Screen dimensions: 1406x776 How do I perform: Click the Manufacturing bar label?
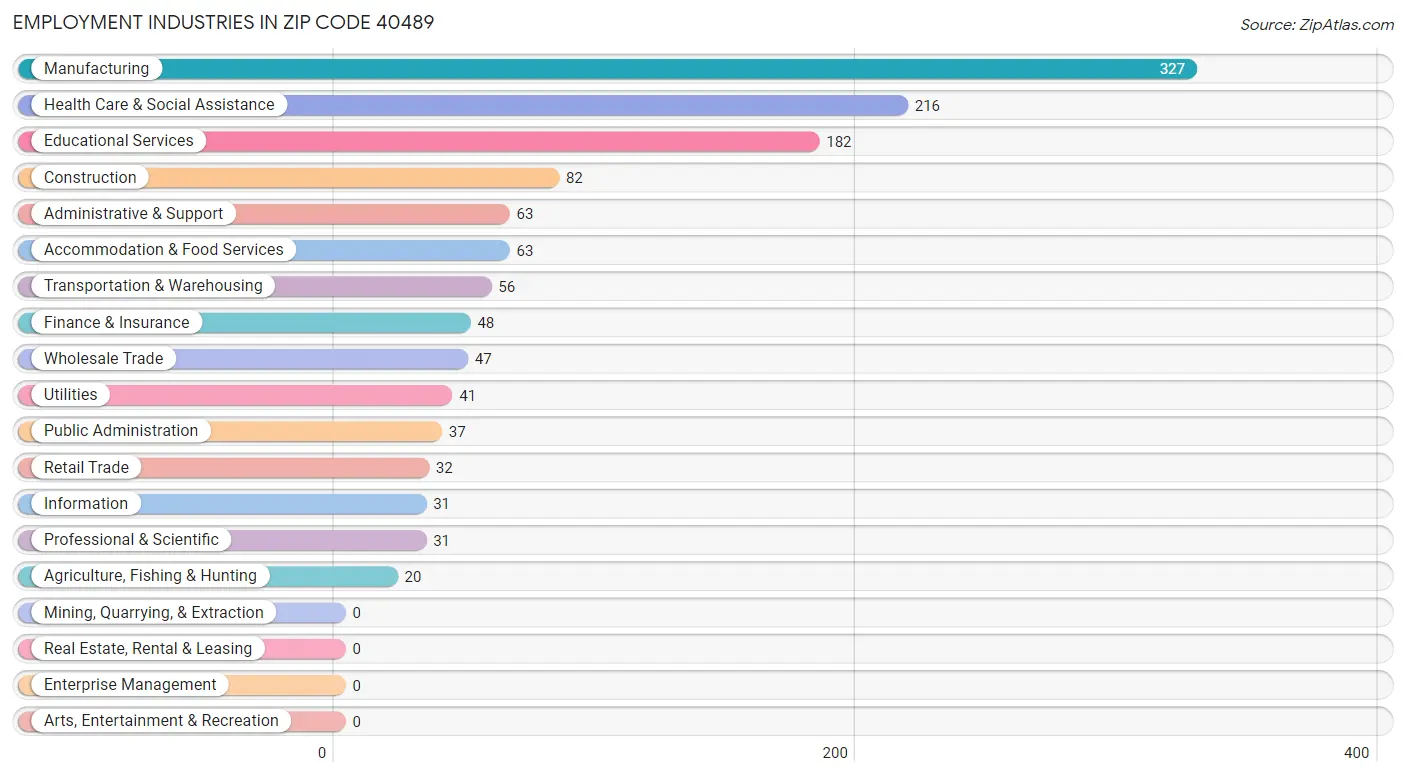pyautogui.click(x=96, y=69)
